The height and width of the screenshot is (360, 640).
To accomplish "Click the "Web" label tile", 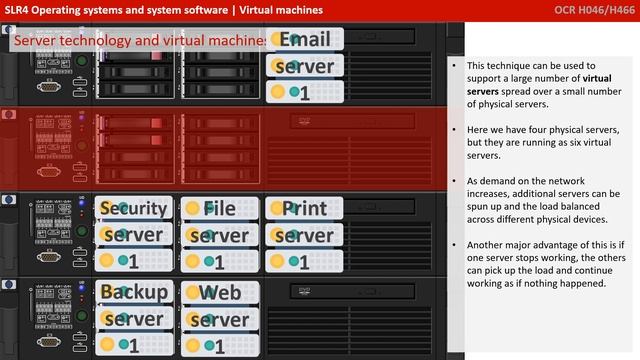I will tap(220, 292).
